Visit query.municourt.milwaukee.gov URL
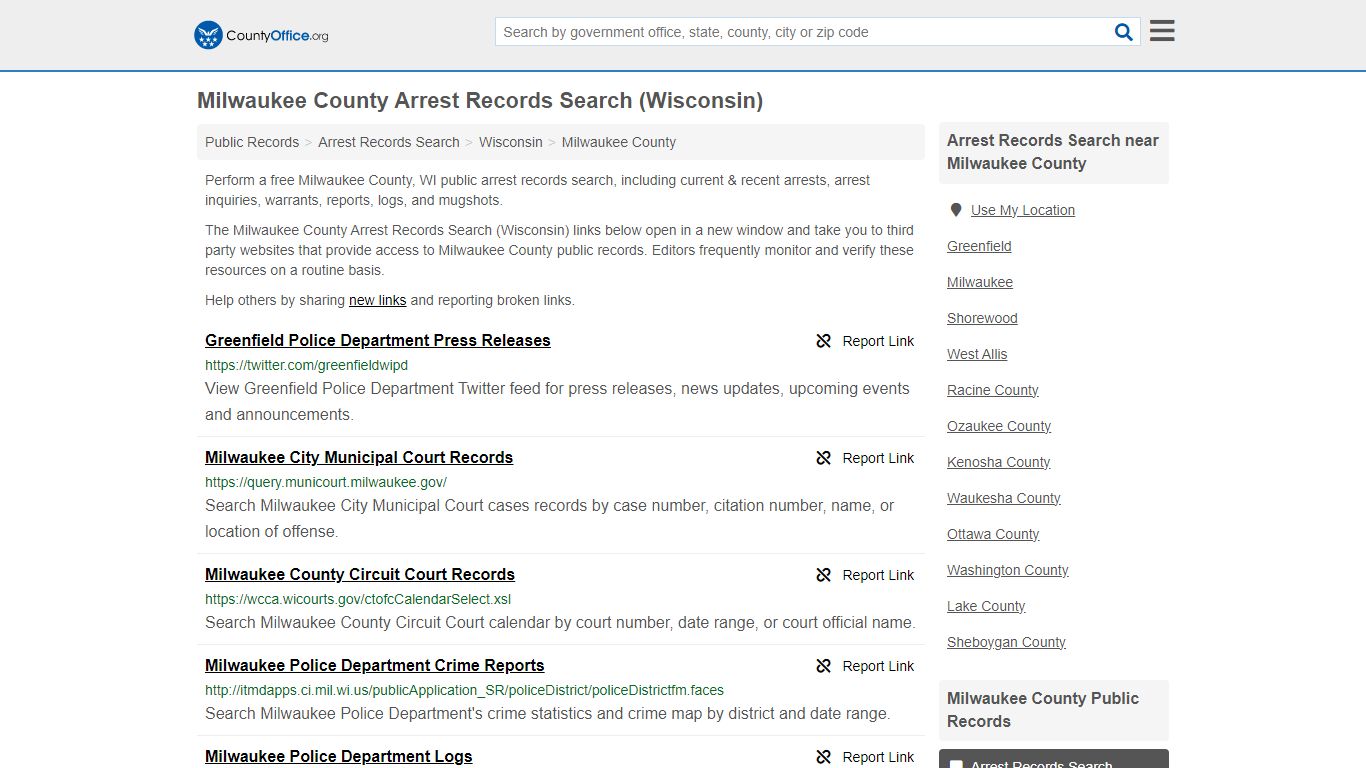 326,482
